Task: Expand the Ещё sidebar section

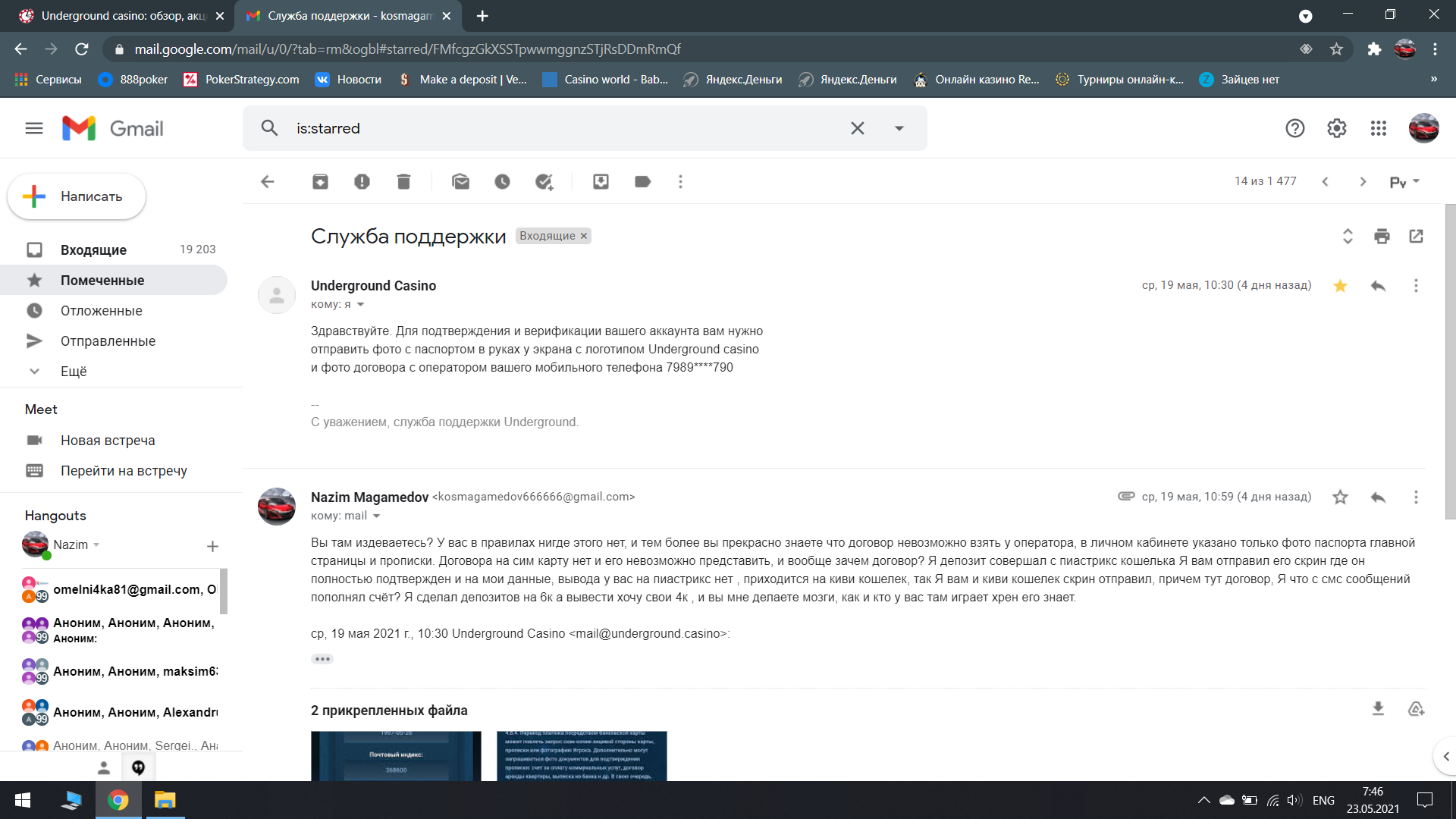Action: [x=74, y=371]
